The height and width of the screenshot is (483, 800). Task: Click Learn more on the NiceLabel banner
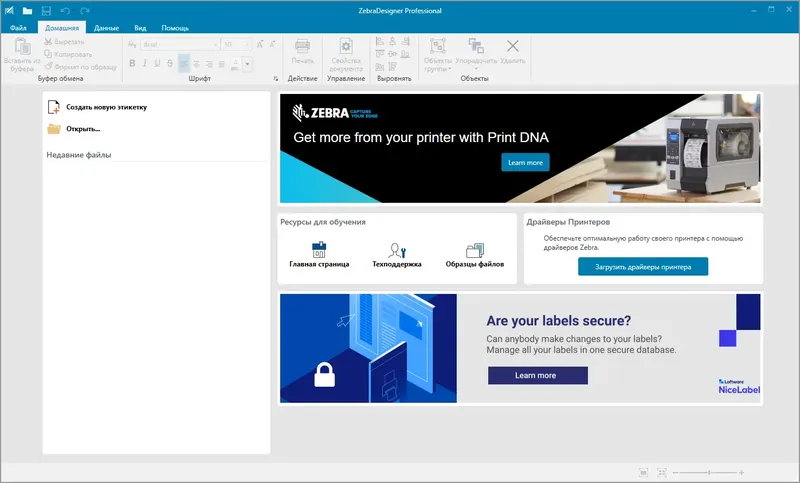[x=538, y=375]
